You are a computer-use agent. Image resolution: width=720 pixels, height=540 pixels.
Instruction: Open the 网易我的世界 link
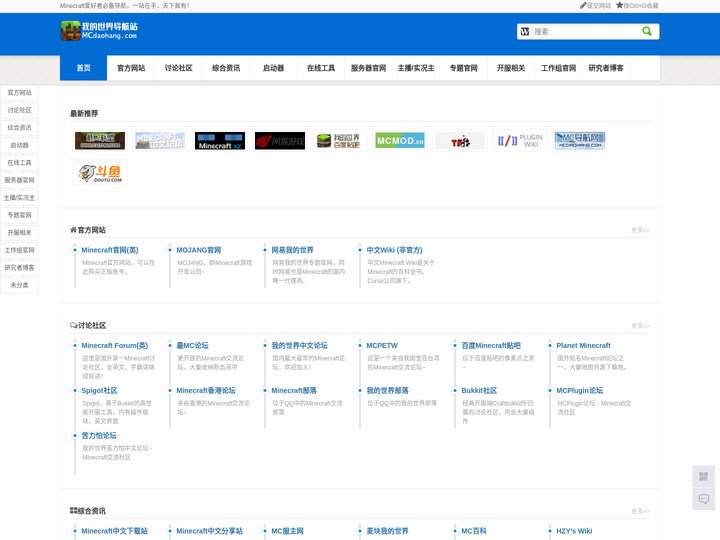[x=292, y=250]
